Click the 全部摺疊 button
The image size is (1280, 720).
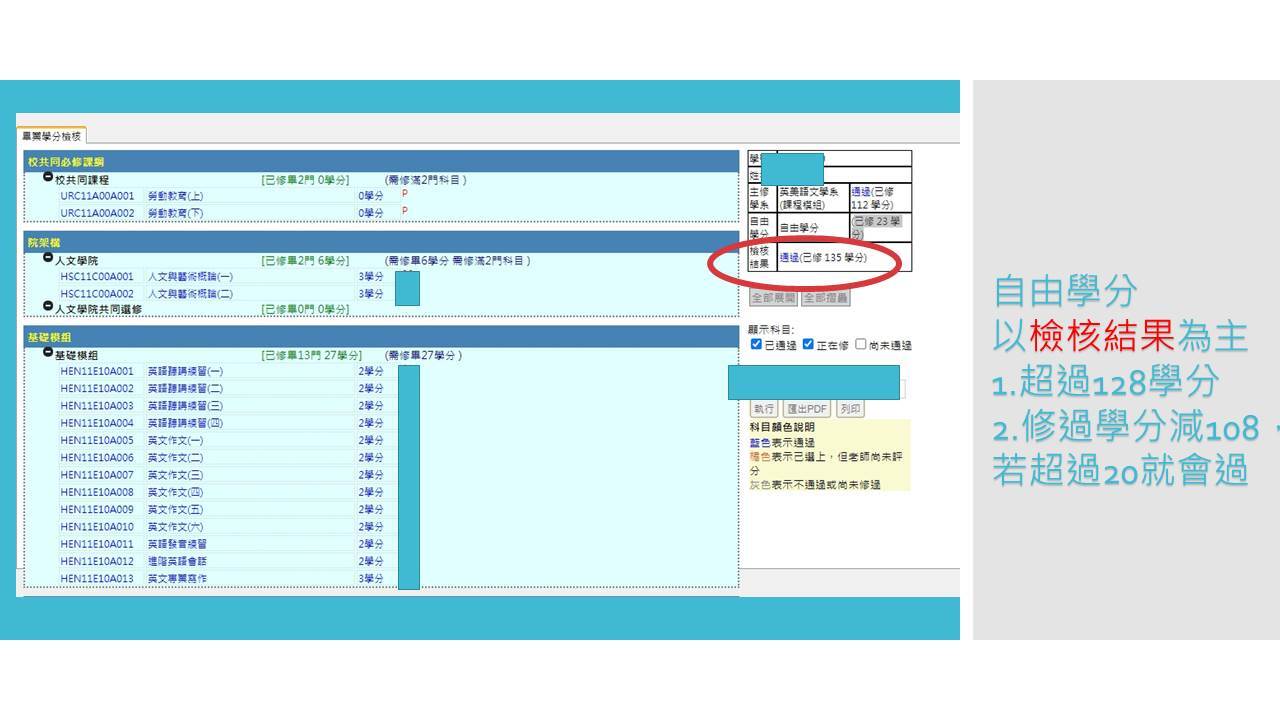point(825,298)
